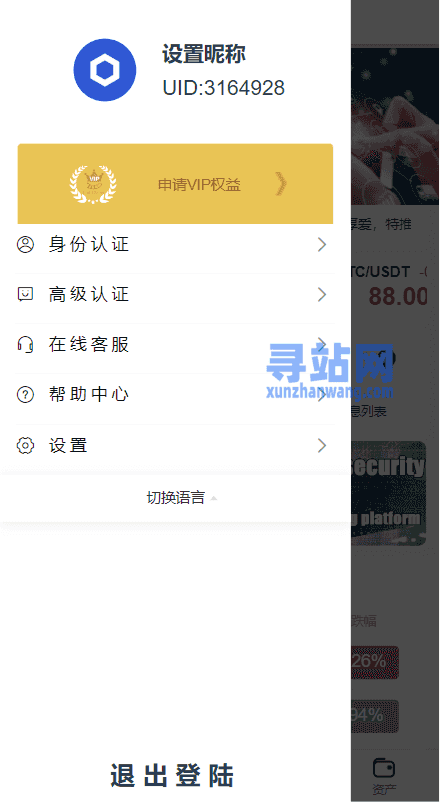Click the 退出登陆 logout button
Image resolution: width=440 pixels, height=802 pixels.
pos(172,776)
